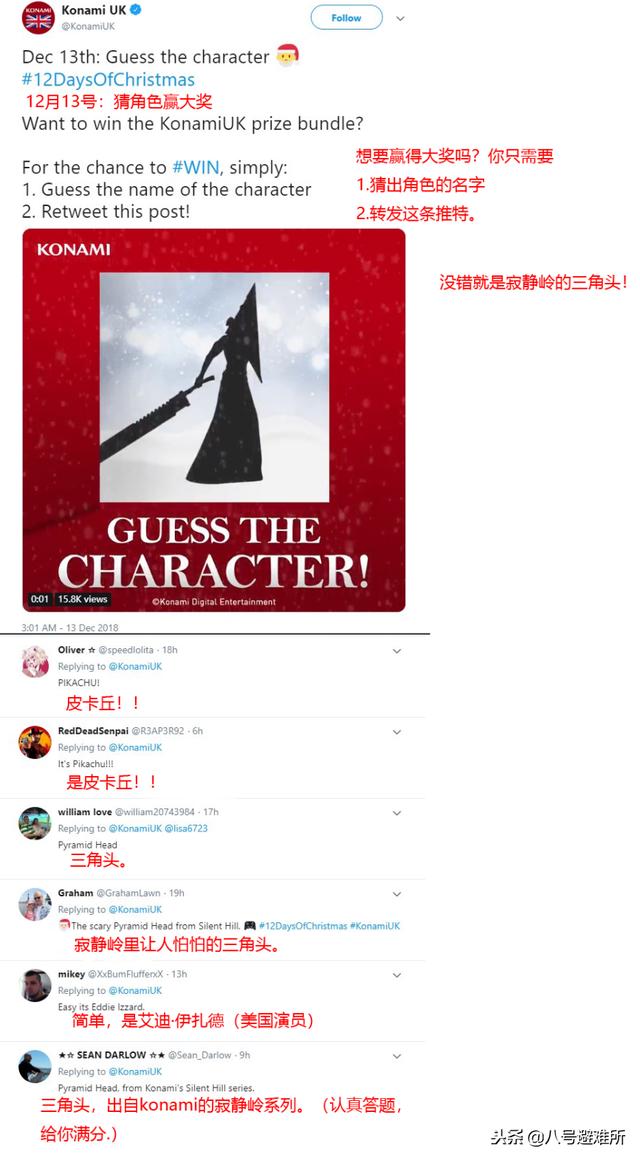Play the Guess the Character video

tap(214, 420)
